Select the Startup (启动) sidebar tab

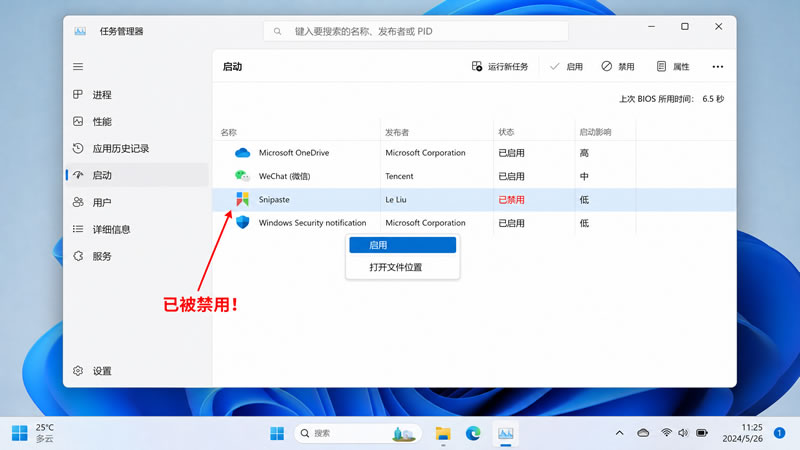point(137,175)
